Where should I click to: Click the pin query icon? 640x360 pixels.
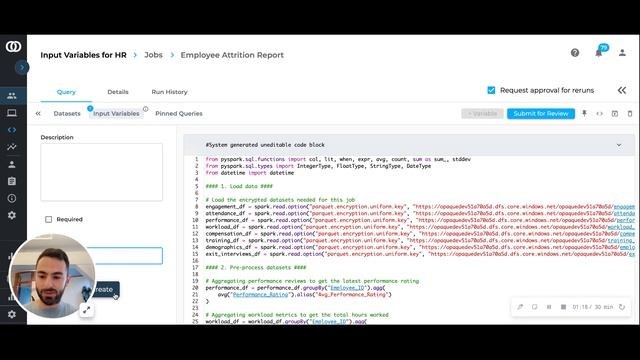tap(584, 113)
